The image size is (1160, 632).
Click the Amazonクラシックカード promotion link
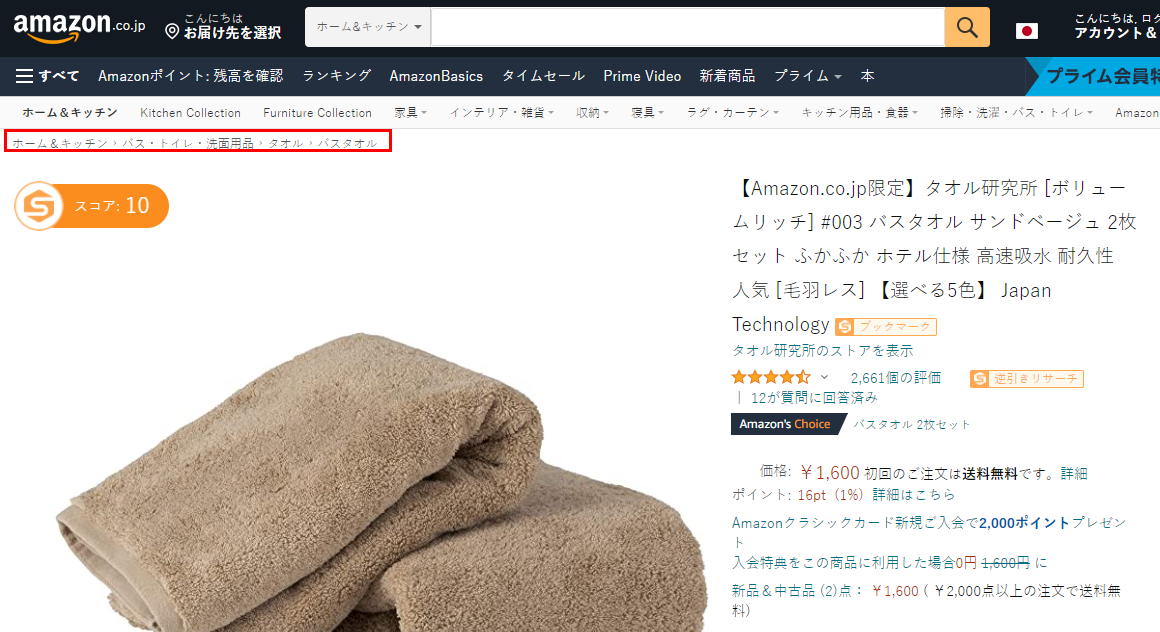point(929,531)
